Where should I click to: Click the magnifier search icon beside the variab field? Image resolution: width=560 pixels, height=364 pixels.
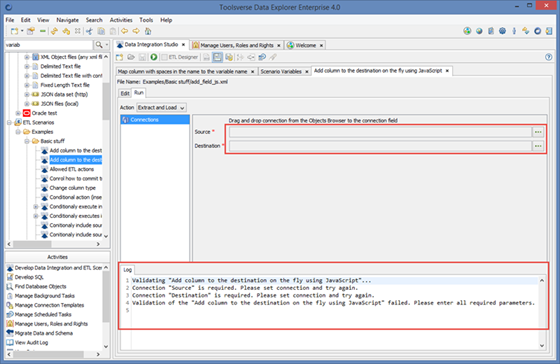point(99,45)
